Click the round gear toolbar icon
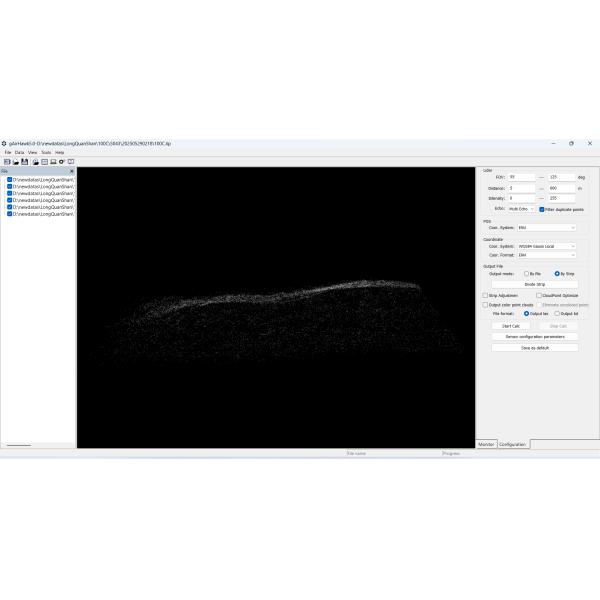The image size is (600, 600). click(62, 162)
